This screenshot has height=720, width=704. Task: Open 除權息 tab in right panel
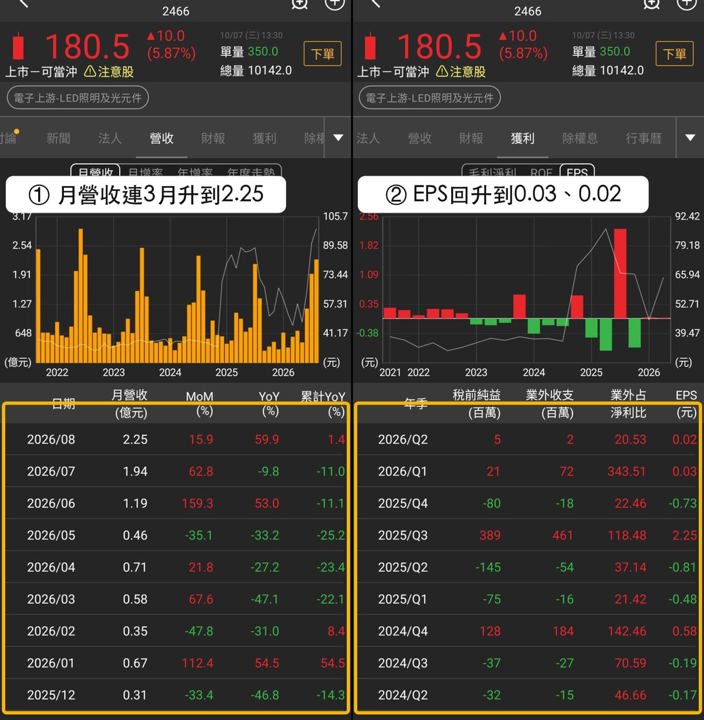[580, 138]
